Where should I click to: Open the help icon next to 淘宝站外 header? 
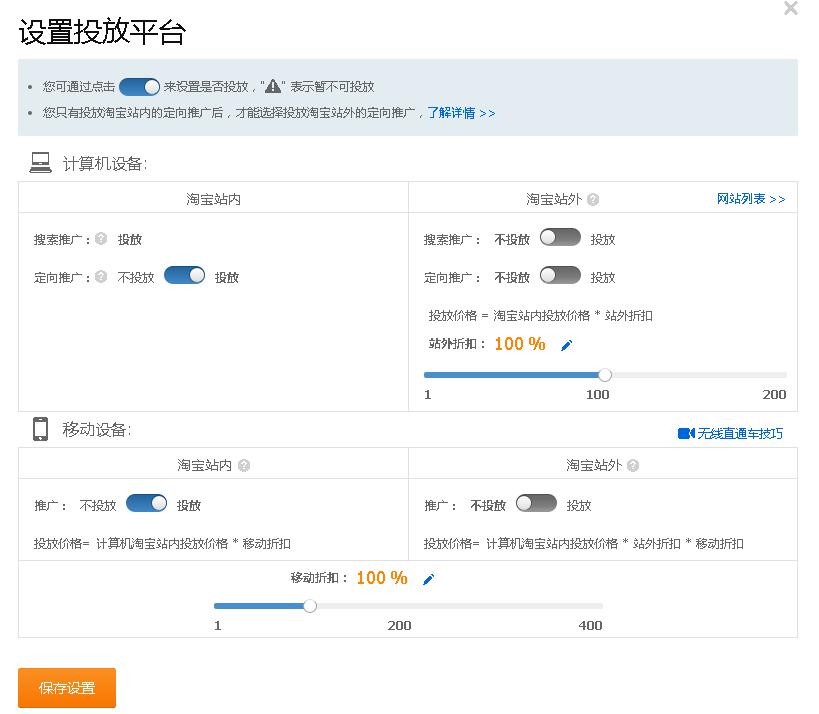591,198
